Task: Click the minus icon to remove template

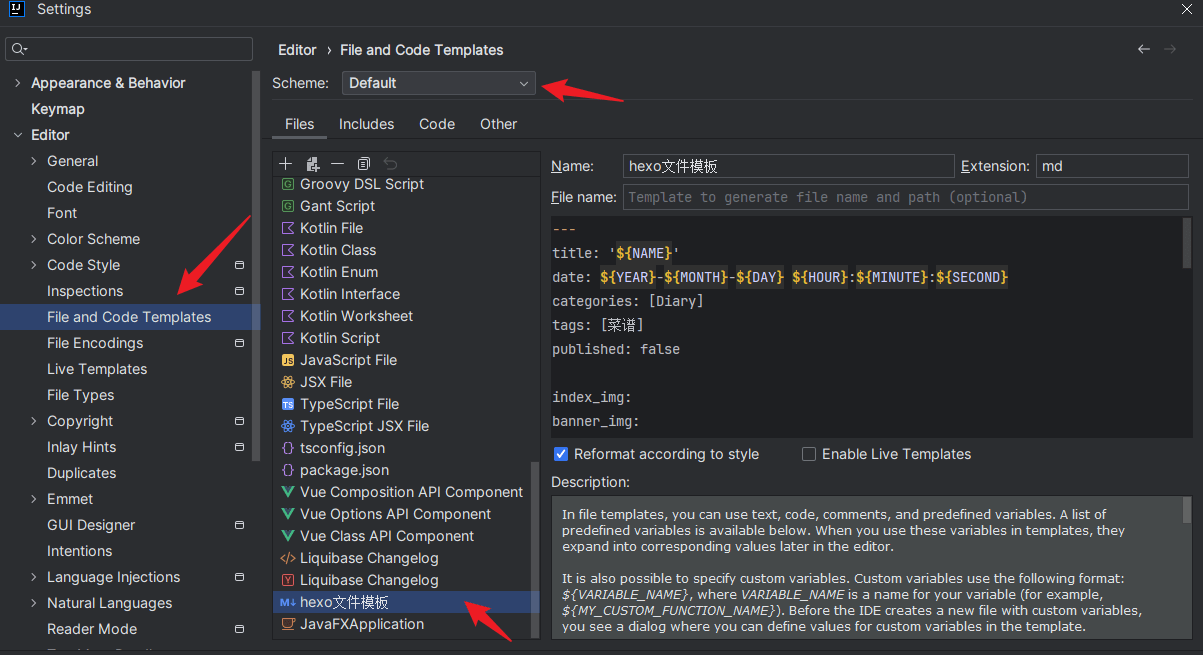Action: pos(338,163)
